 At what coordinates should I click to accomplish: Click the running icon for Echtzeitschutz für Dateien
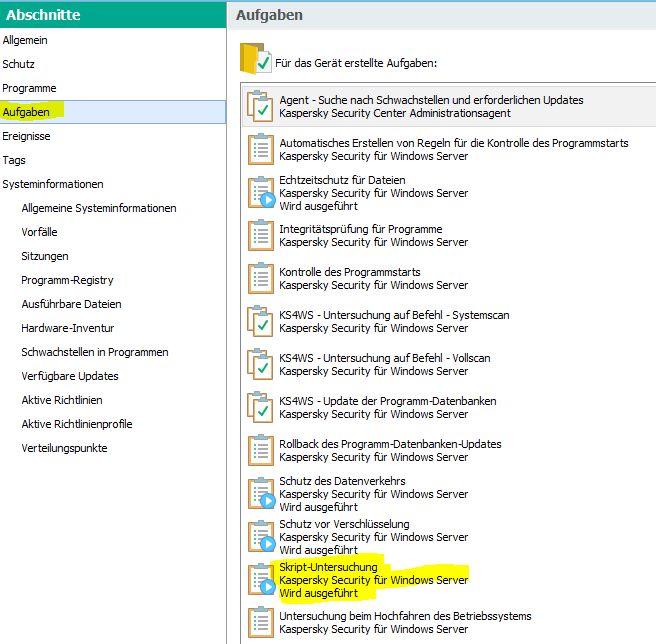coord(261,192)
